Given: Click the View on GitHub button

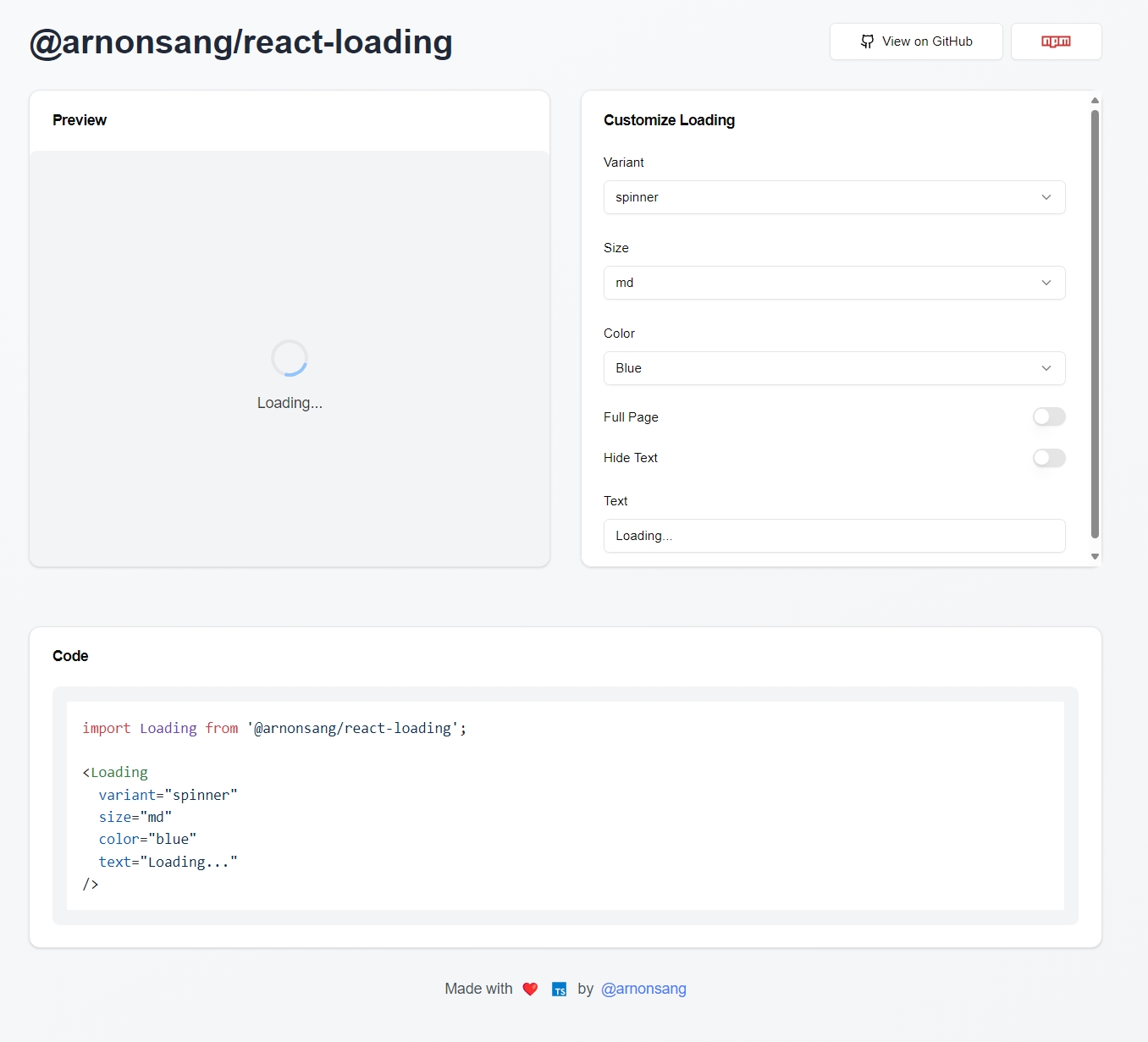Looking at the screenshot, I should 916,41.
